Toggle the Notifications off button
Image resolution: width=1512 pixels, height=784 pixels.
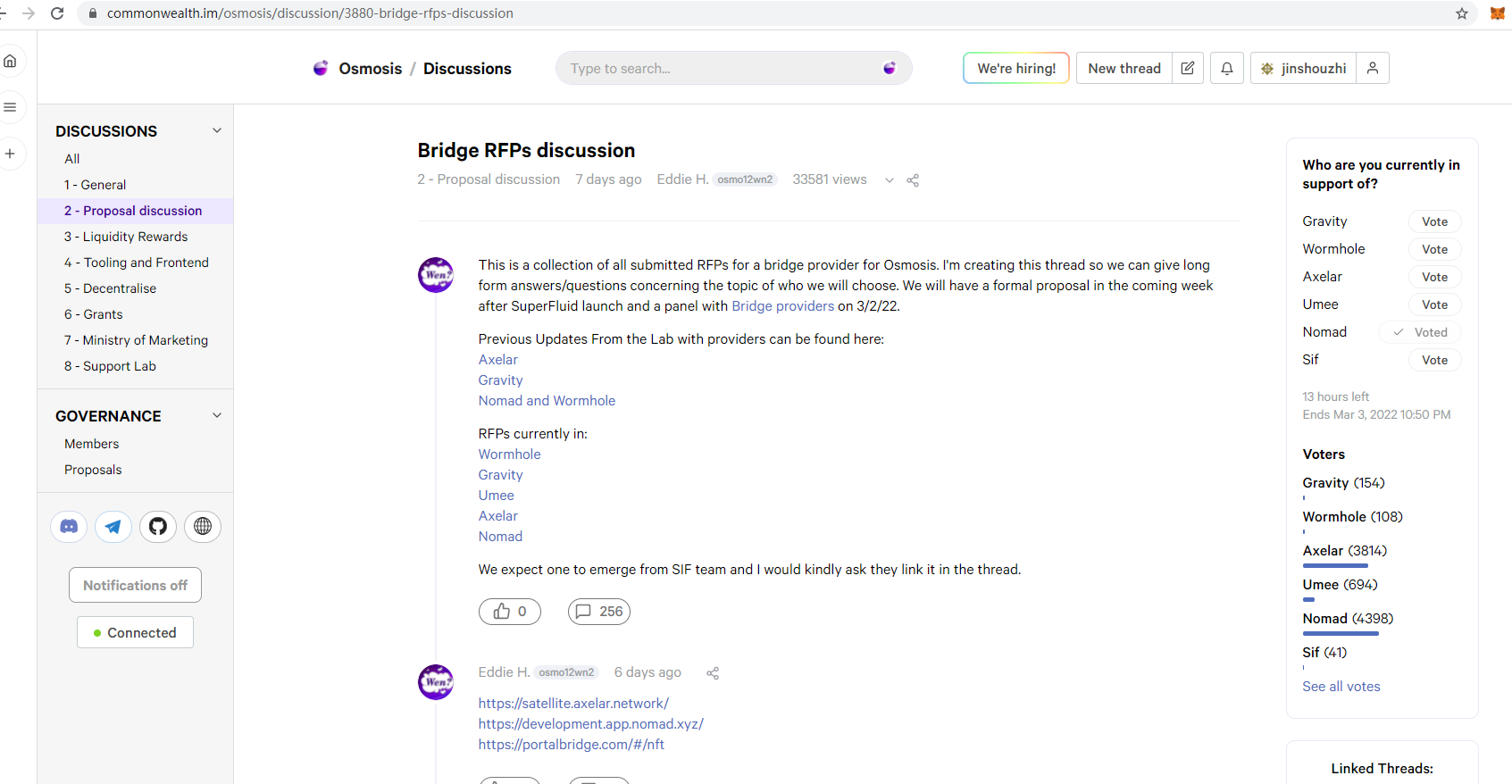coord(135,586)
